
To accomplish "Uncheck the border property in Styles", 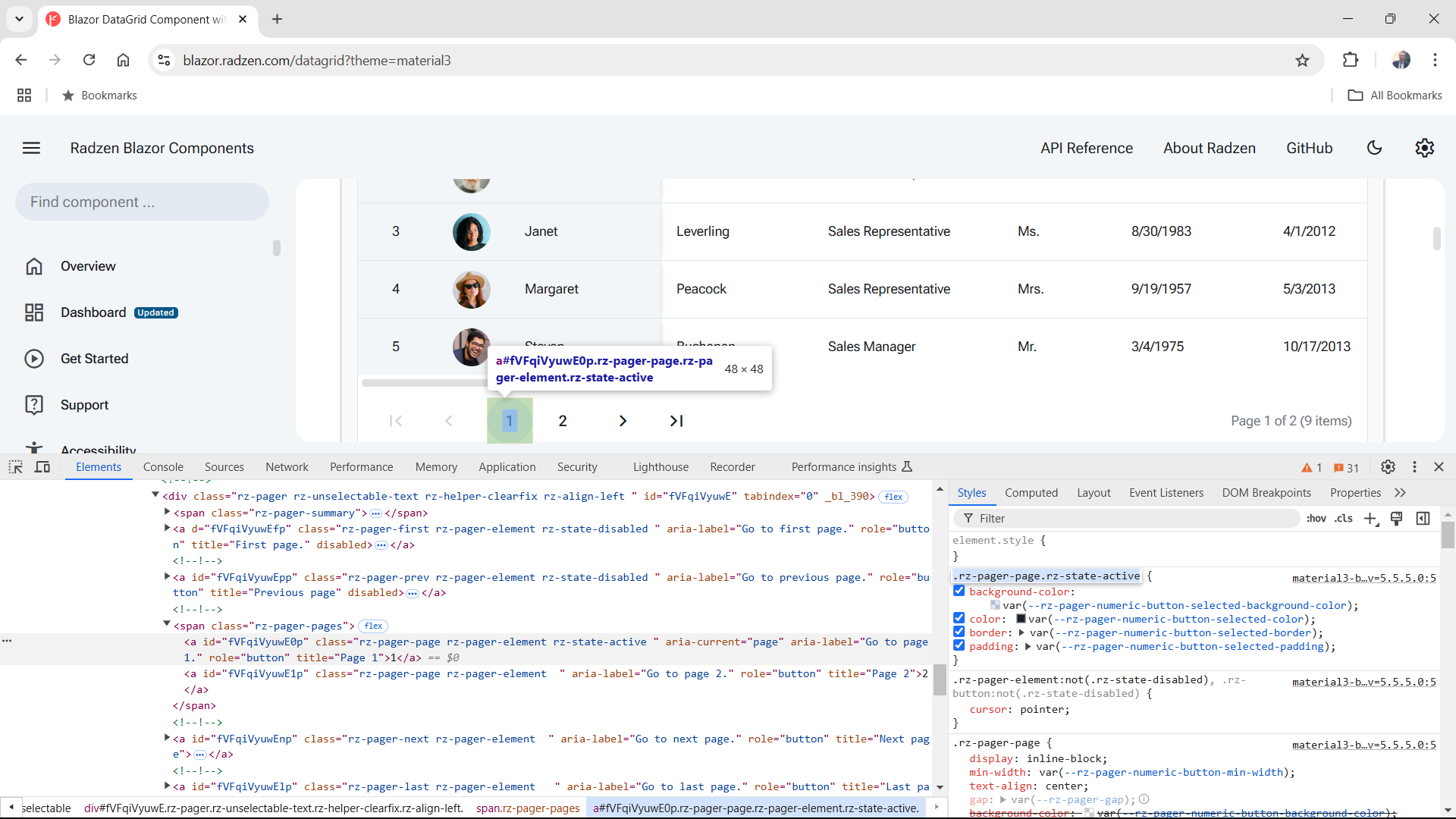I will point(960,632).
